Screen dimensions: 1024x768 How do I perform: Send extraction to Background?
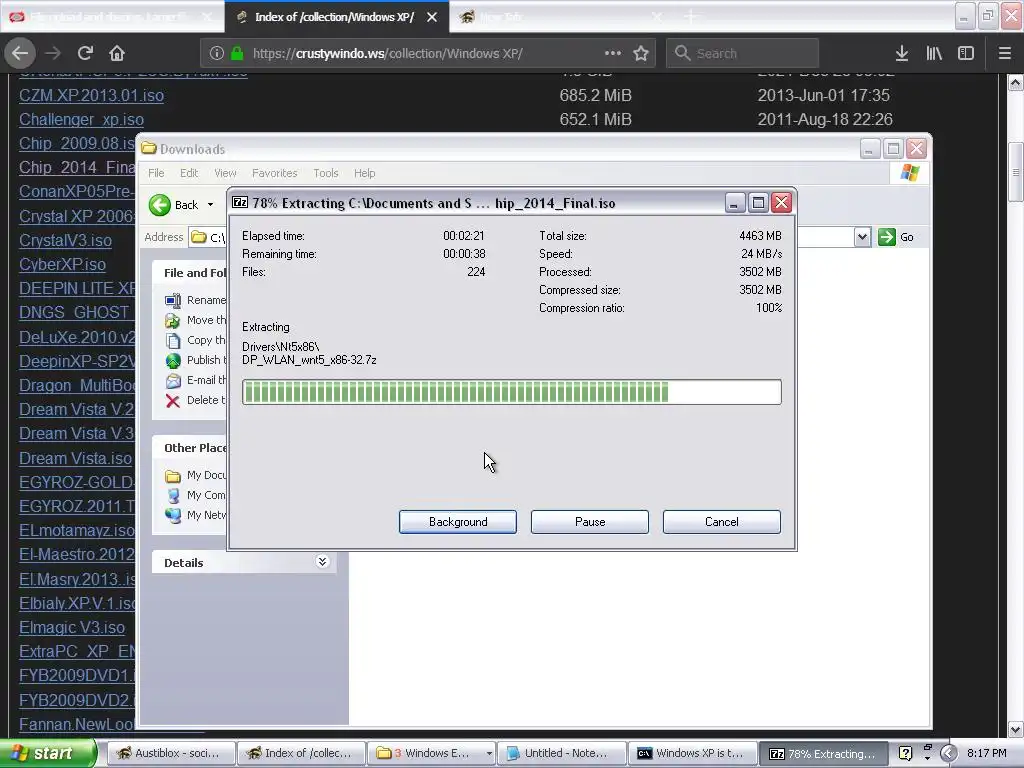[x=458, y=522]
